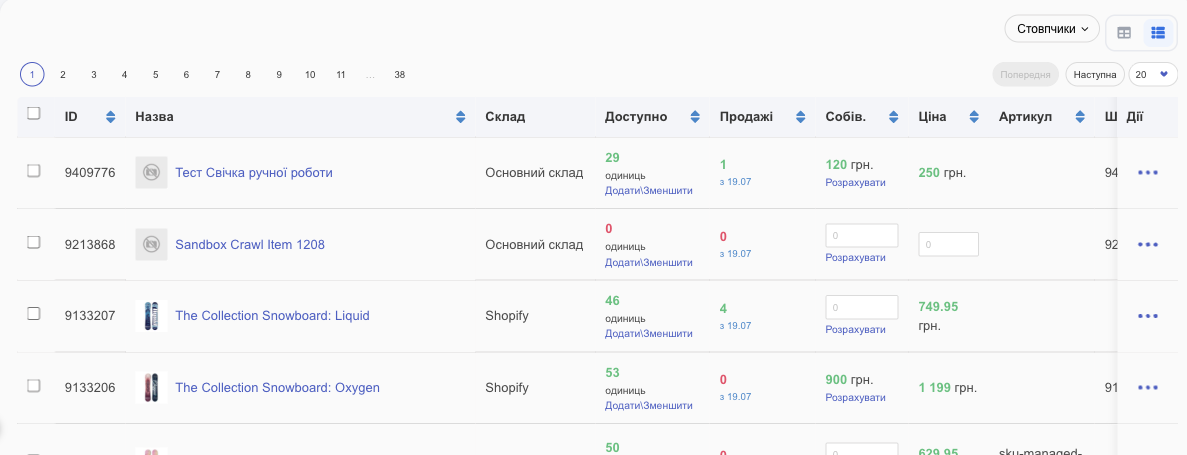Screen dimensions: 1187x455
Task: Click the Склад column header
Action: point(505,117)
